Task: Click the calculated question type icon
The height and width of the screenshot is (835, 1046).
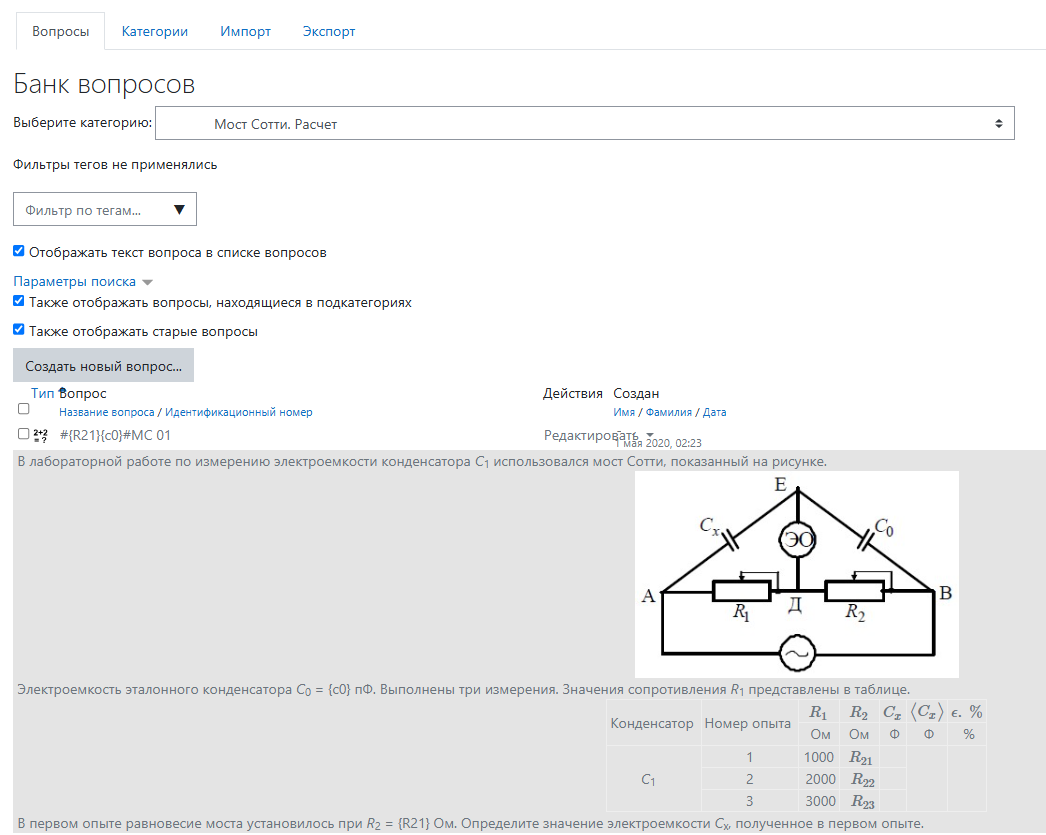Action: [x=41, y=436]
